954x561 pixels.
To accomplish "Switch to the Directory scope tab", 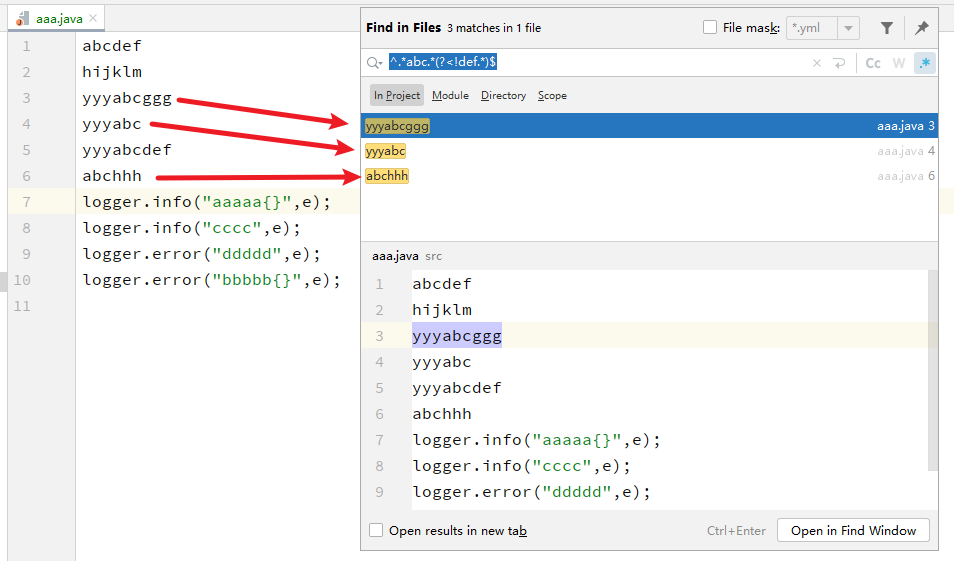I will click(x=503, y=96).
